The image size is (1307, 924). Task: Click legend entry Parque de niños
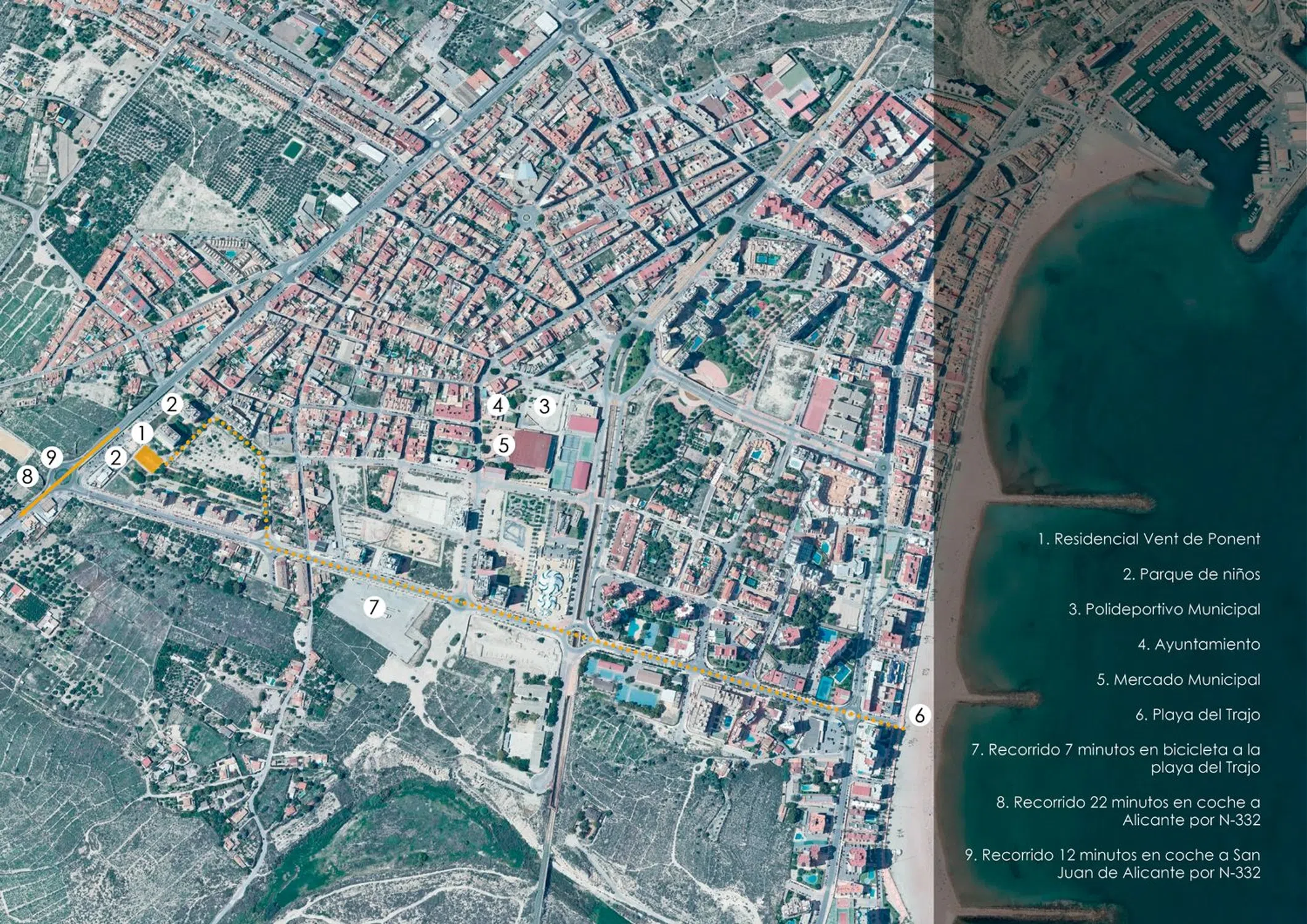pyautogui.click(x=1191, y=574)
